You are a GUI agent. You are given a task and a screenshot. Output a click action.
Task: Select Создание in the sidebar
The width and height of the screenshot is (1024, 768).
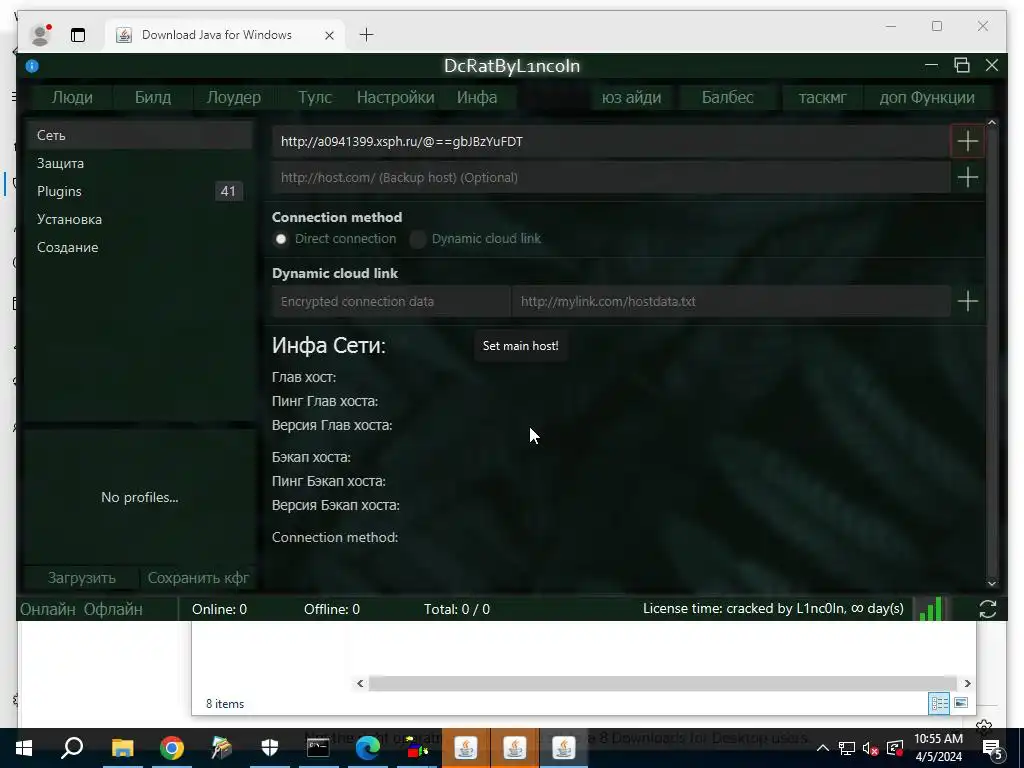pyautogui.click(x=140, y=248)
